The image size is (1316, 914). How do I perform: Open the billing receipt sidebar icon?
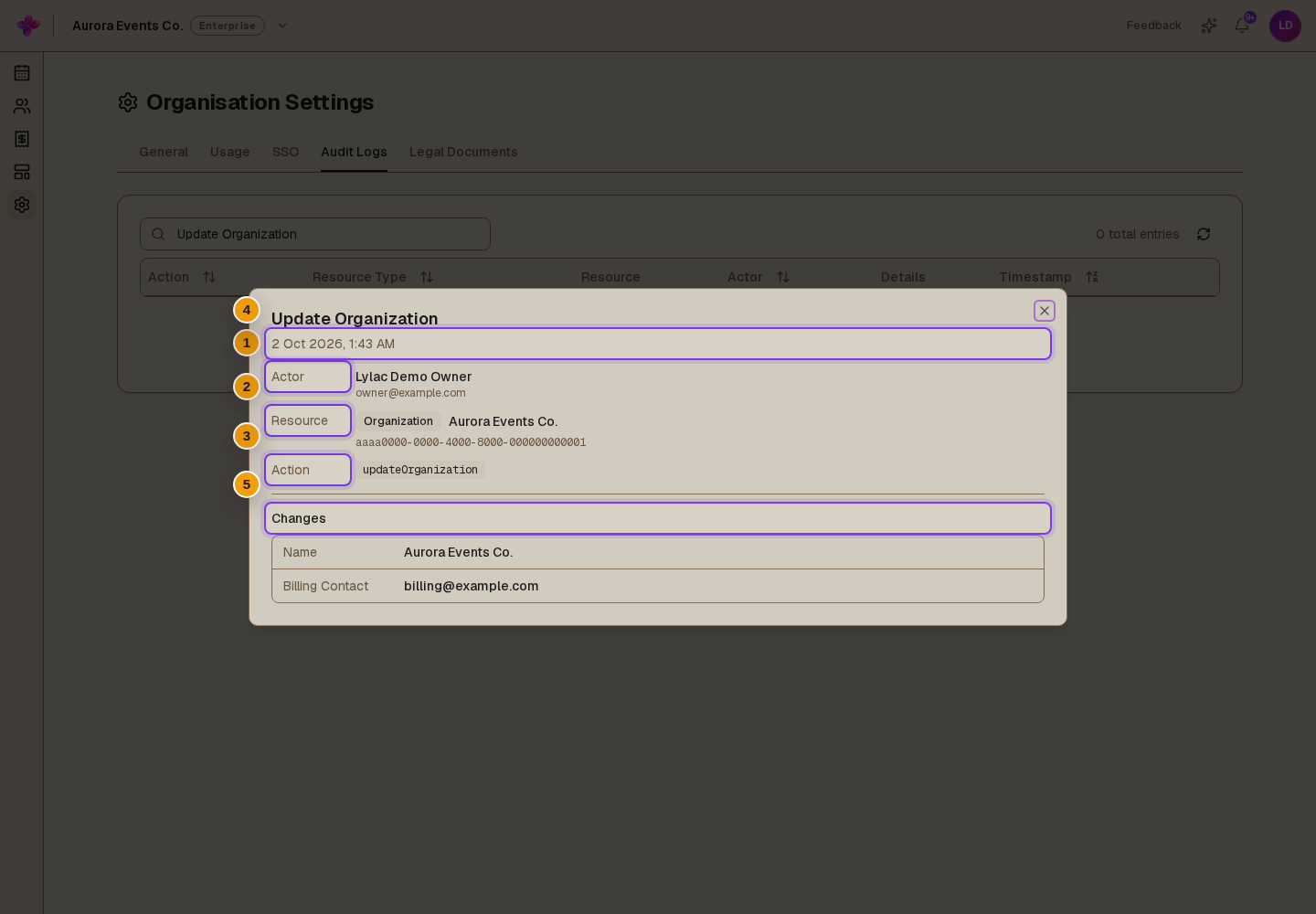22,139
